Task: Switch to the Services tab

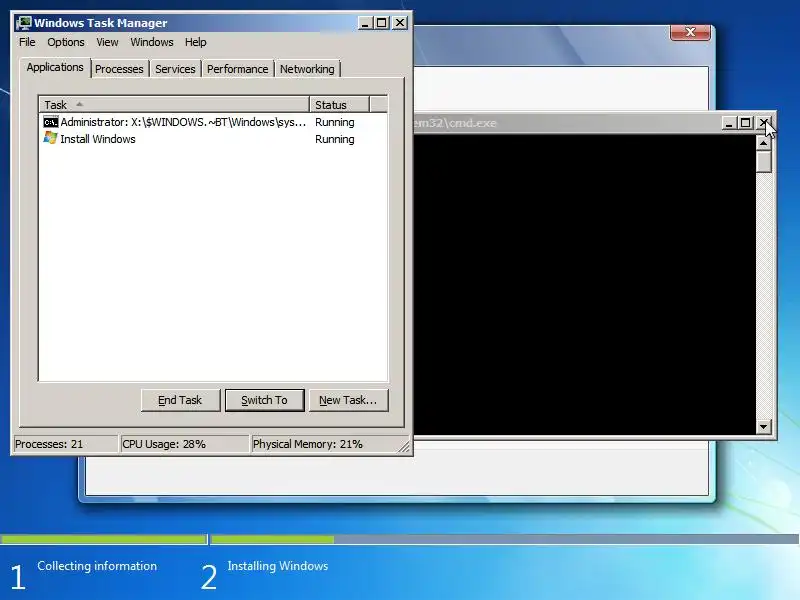Action: 175,69
